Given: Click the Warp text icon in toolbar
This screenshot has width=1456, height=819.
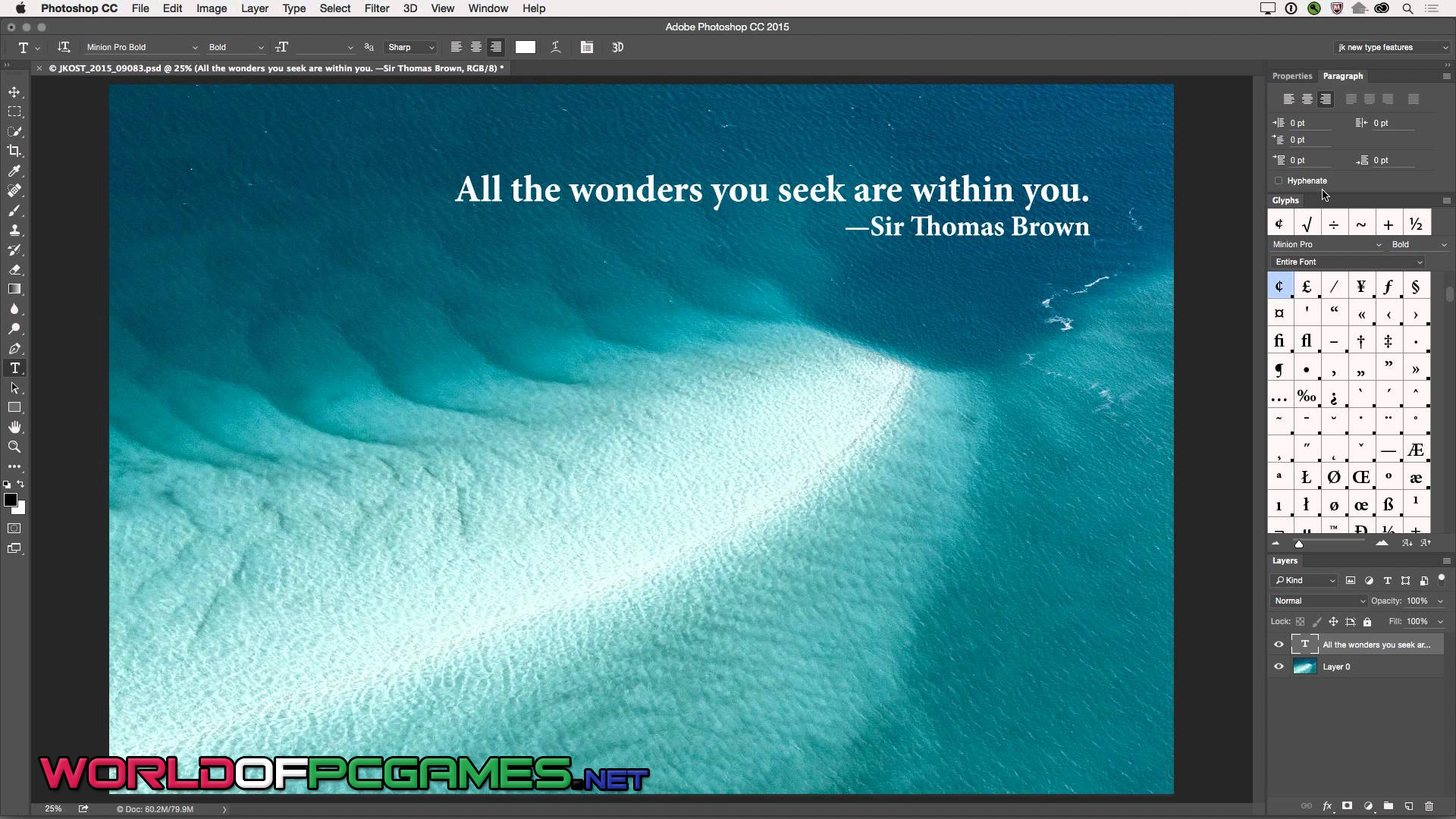Looking at the screenshot, I should pos(556,47).
